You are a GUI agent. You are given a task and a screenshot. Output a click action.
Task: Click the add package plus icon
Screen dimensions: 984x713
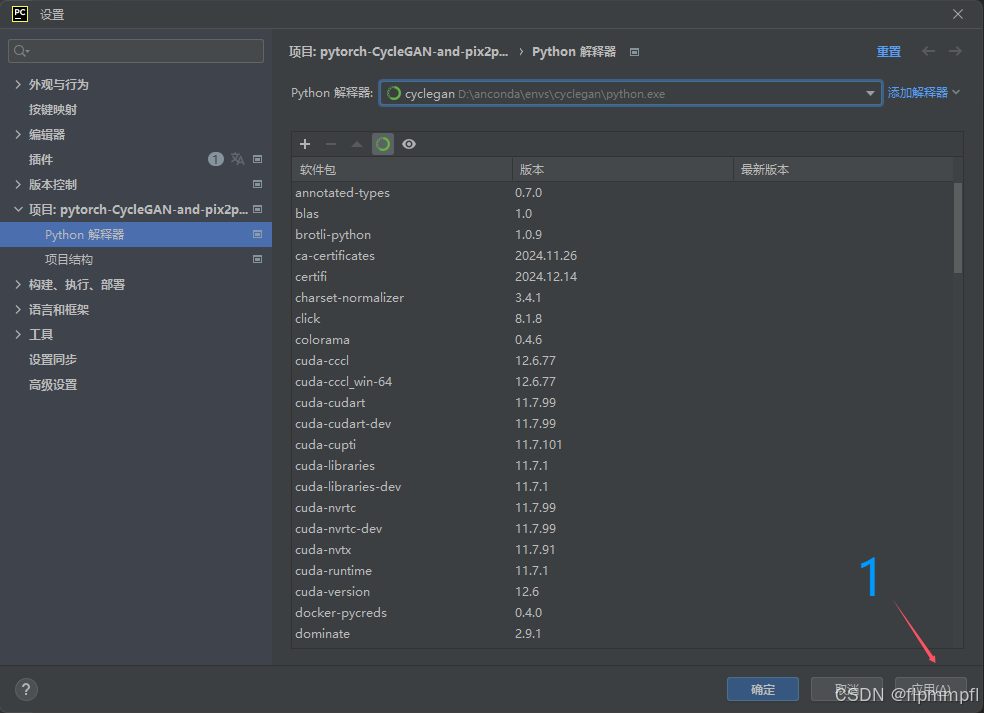click(x=305, y=144)
